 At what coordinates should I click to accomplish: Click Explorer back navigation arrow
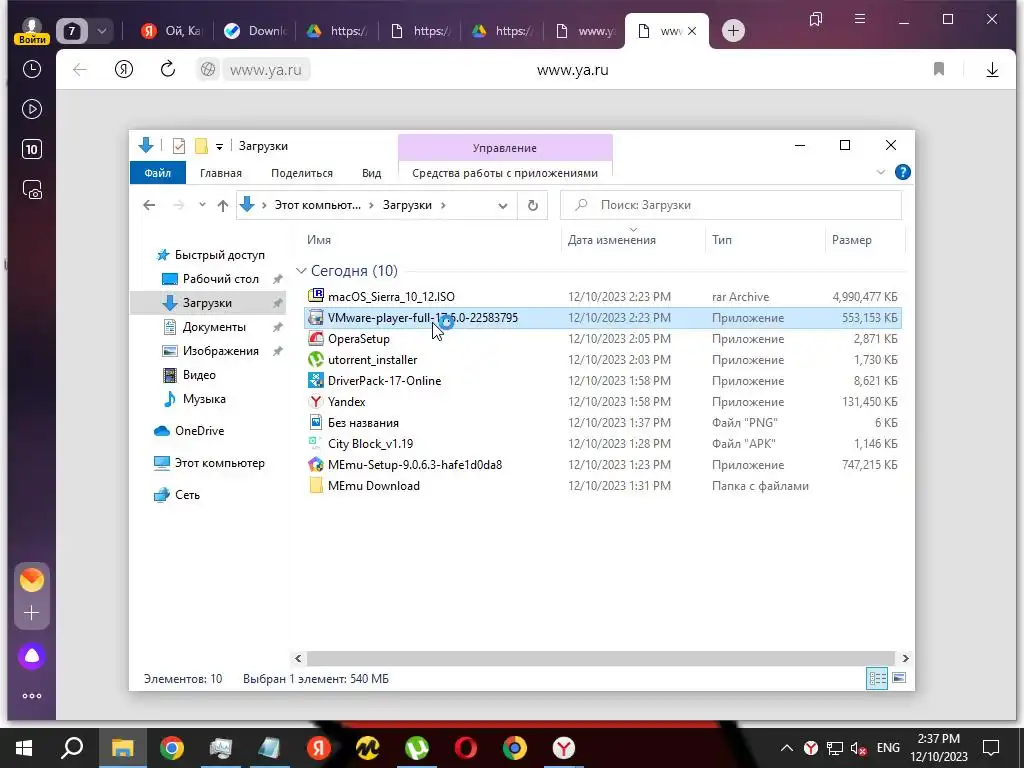click(149, 205)
